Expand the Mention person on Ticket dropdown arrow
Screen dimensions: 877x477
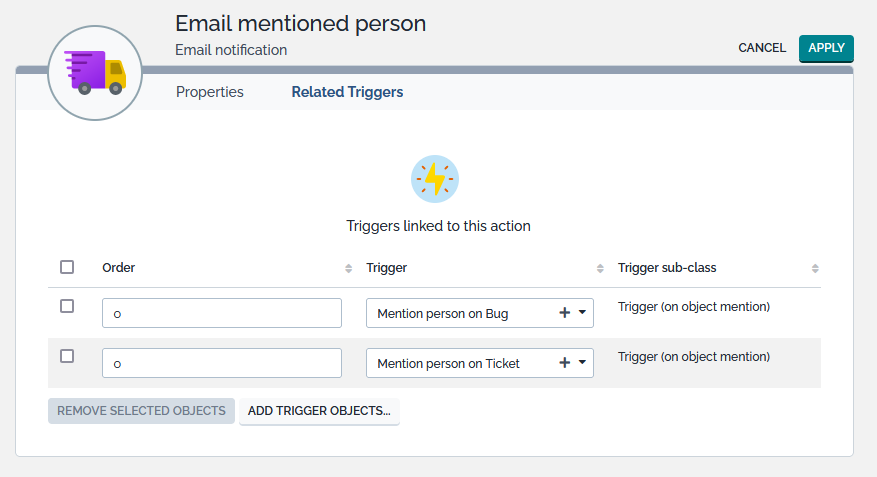coord(582,363)
